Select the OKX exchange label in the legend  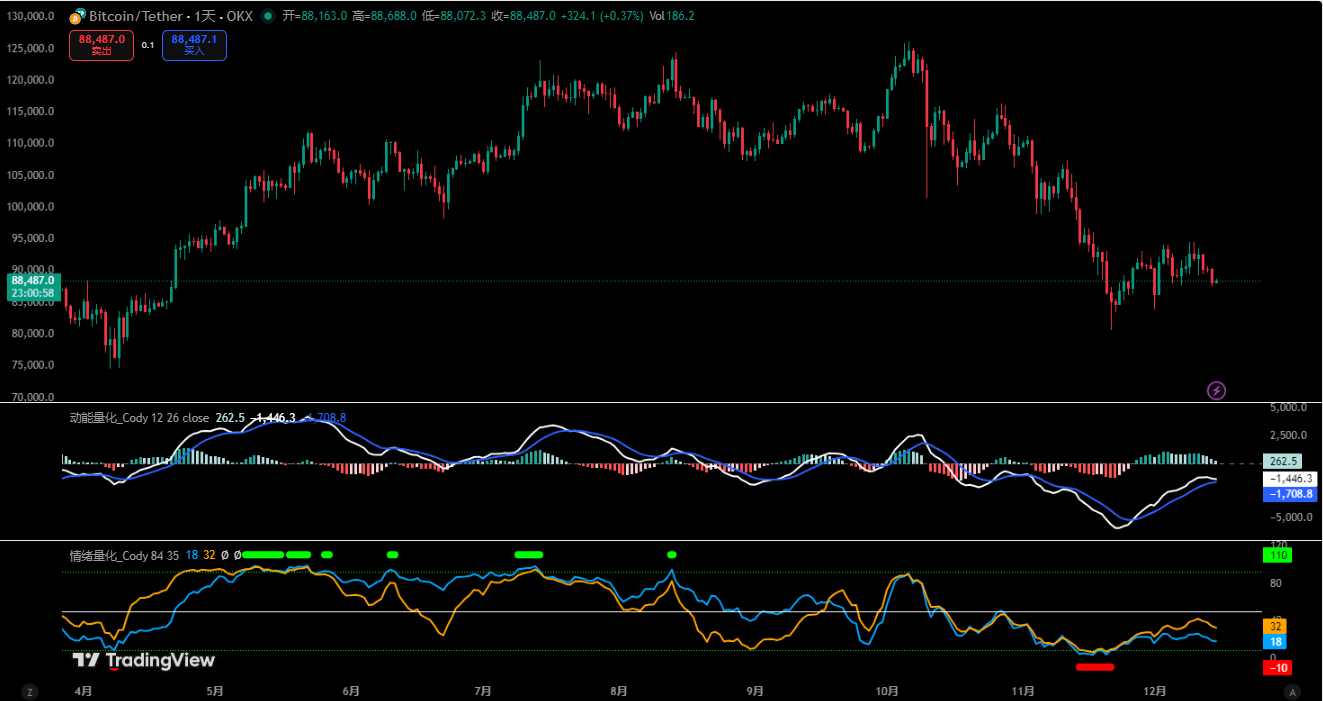coord(240,16)
